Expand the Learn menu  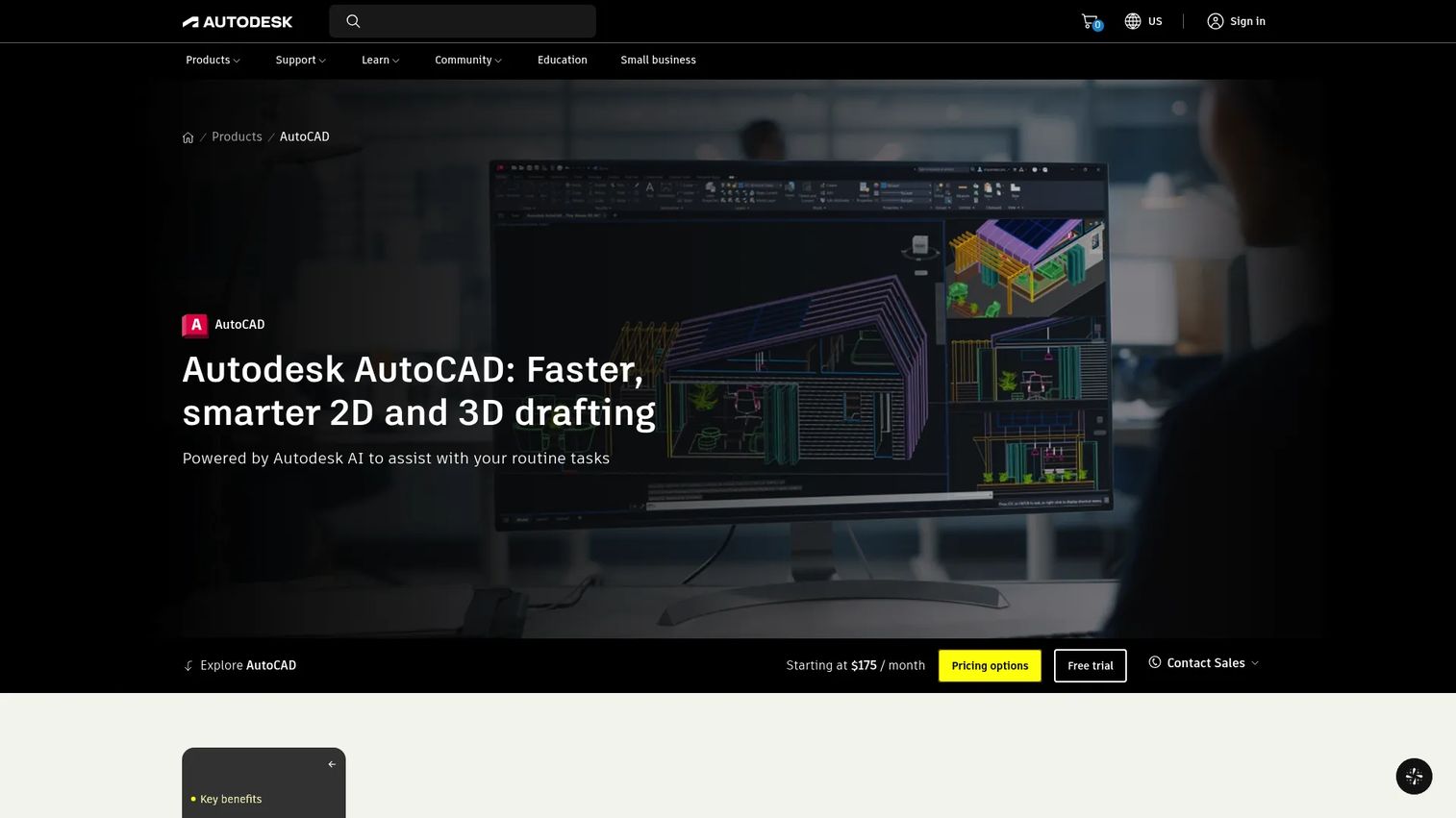(381, 60)
